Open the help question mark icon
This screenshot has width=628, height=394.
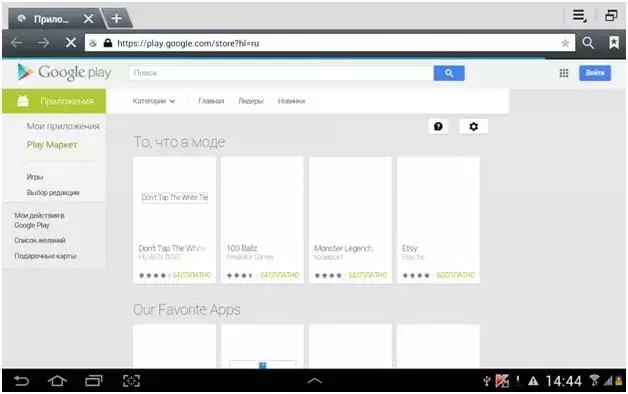tap(438, 127)
